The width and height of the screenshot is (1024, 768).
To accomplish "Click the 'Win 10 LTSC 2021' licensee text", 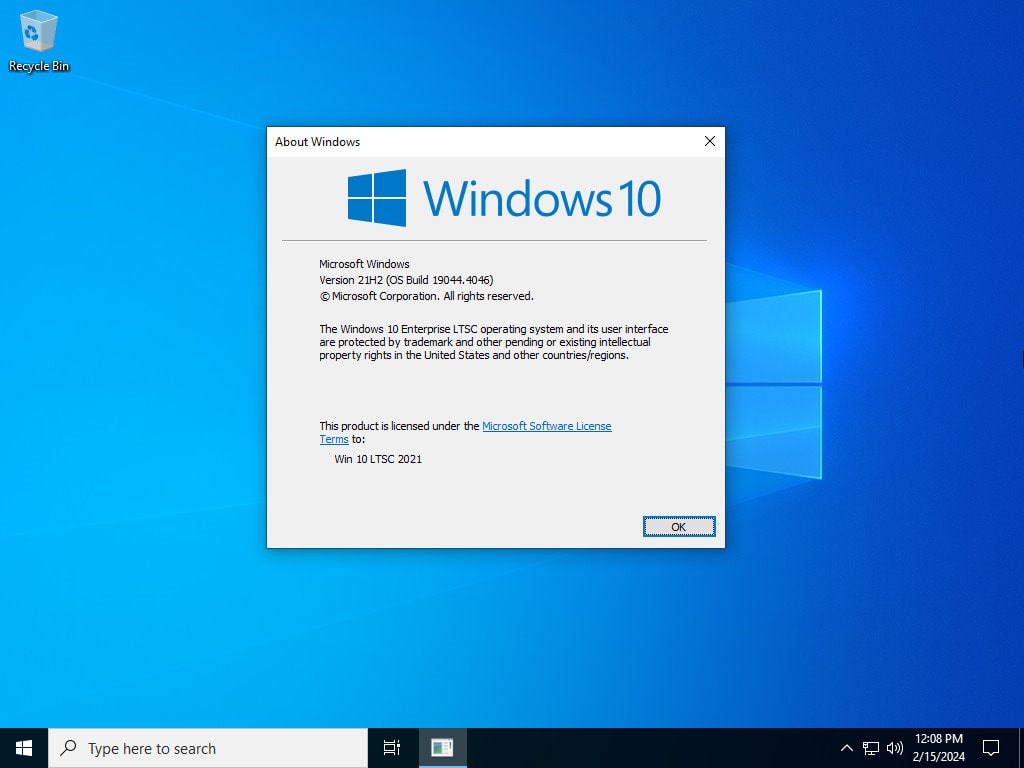I will [378, 459].
